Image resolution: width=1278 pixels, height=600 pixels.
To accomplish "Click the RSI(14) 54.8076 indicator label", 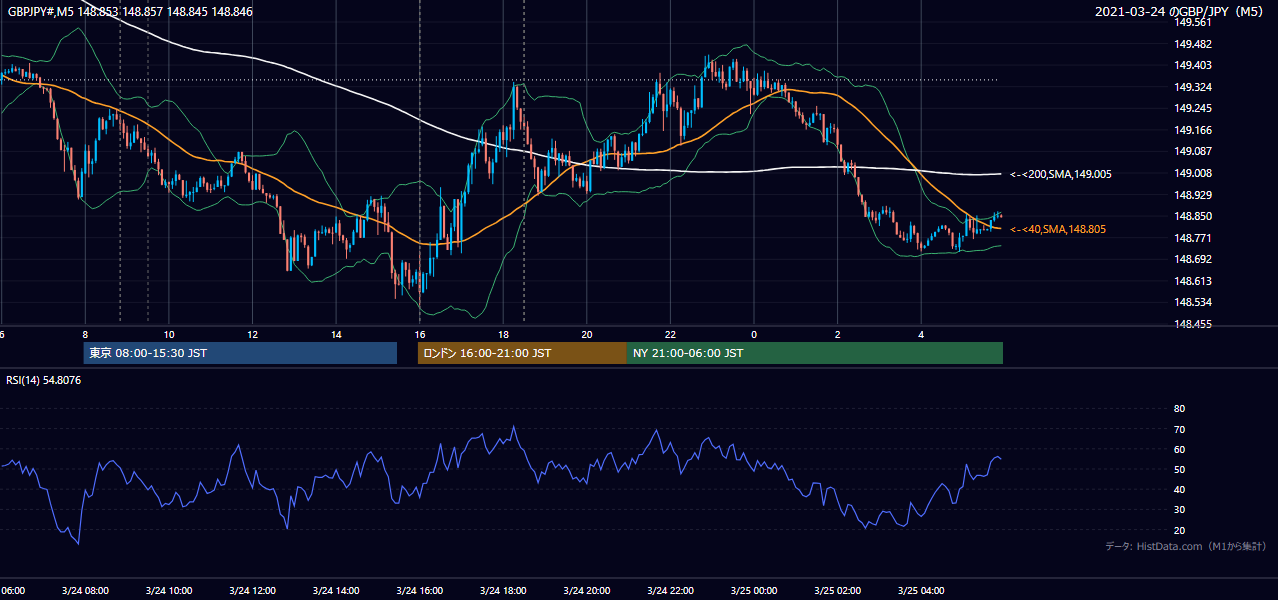I will click(x=44, y=381).
